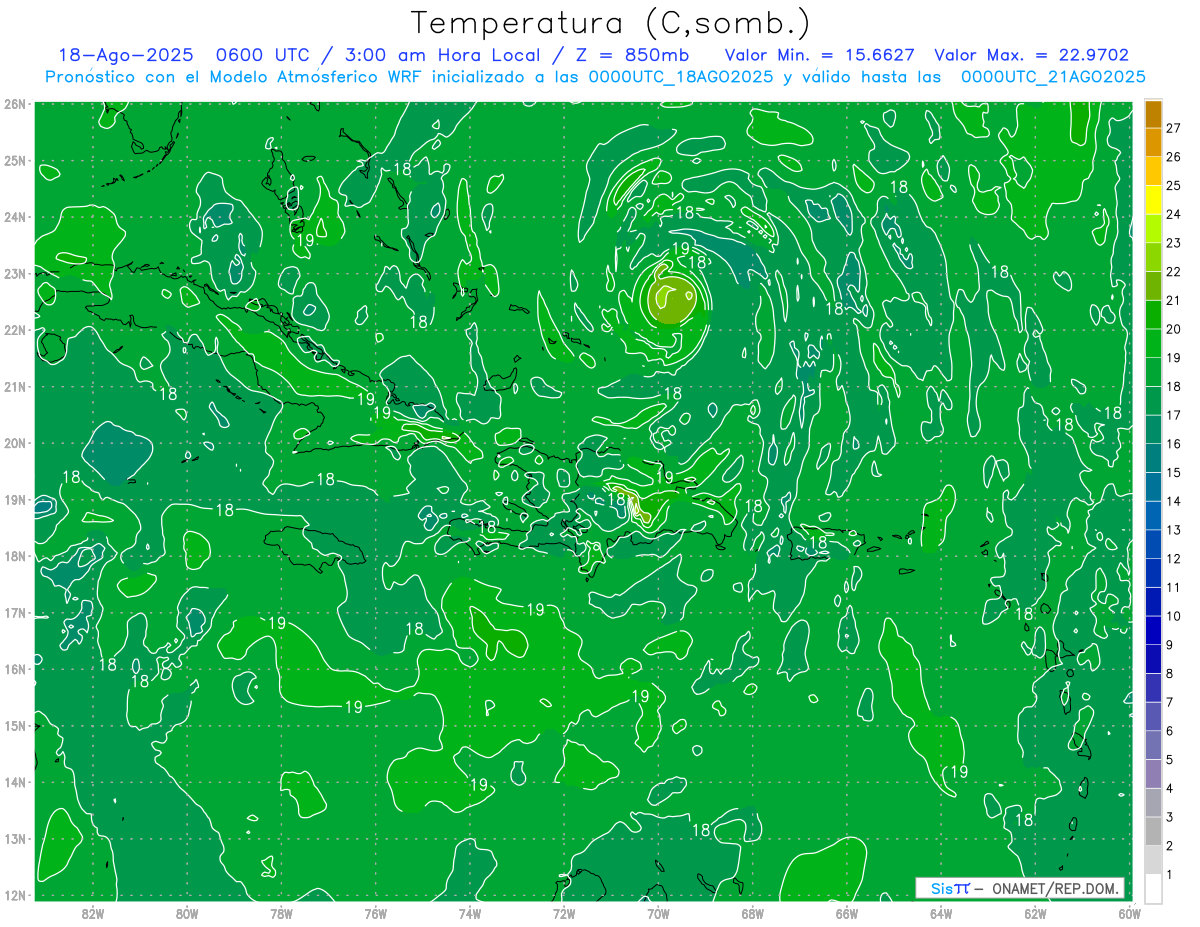Viewport: 1200px width, 927px height.
Task: Click latitude axis label '12N'
Action: [x=15, y=895]
